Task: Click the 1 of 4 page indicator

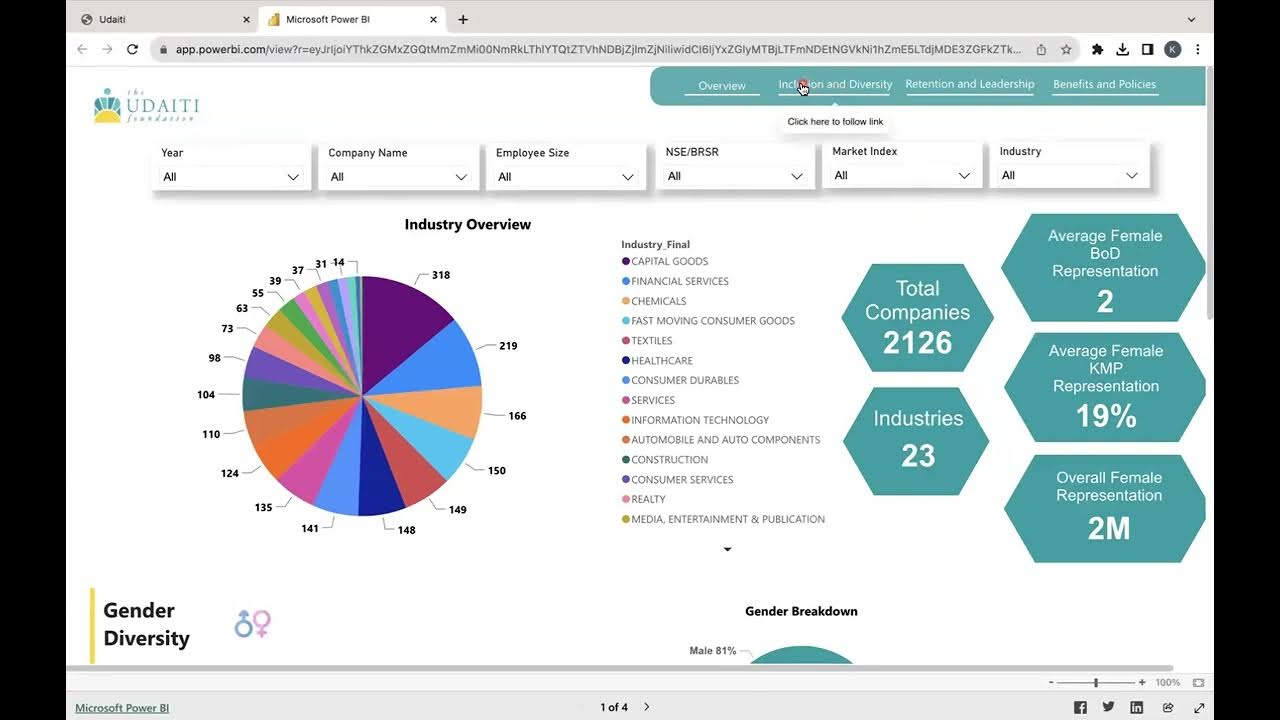Action: tap(614, 707)
